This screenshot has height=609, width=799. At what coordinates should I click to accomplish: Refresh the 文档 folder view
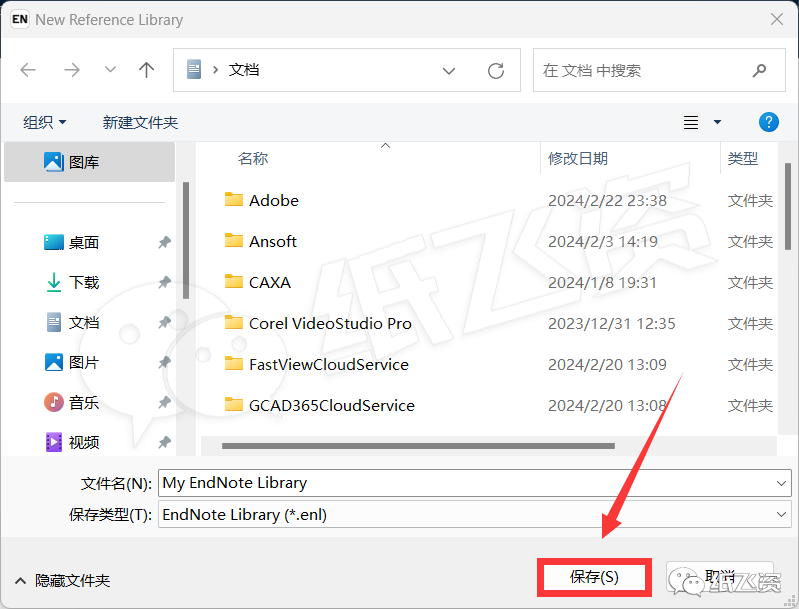tap(496, 70)
